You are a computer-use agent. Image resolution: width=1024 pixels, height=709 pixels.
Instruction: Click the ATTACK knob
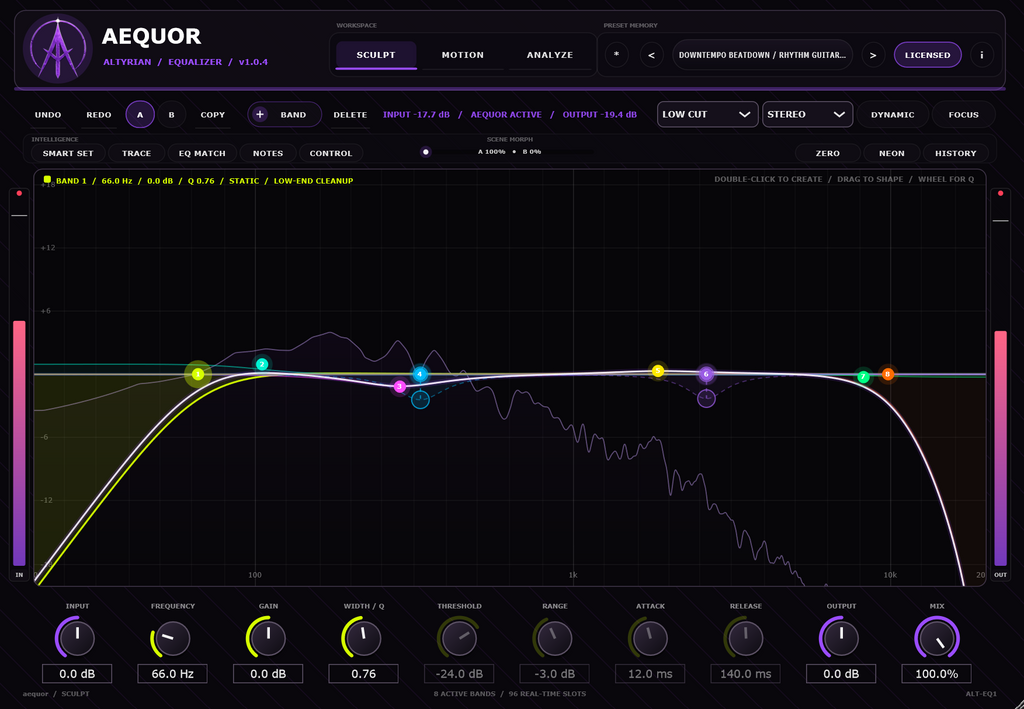tap(650, 638)
